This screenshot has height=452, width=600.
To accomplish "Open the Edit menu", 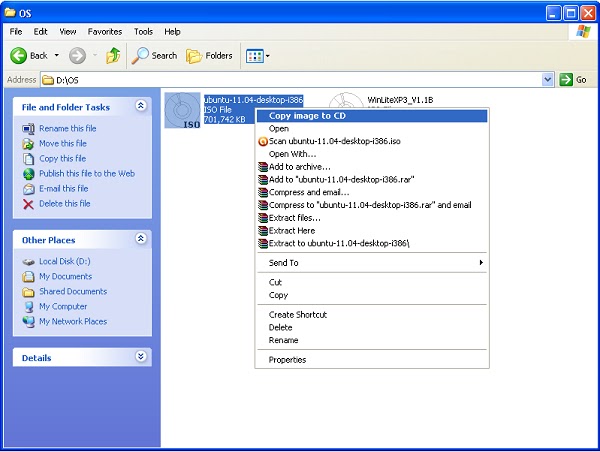I will [x=40, y=32].
